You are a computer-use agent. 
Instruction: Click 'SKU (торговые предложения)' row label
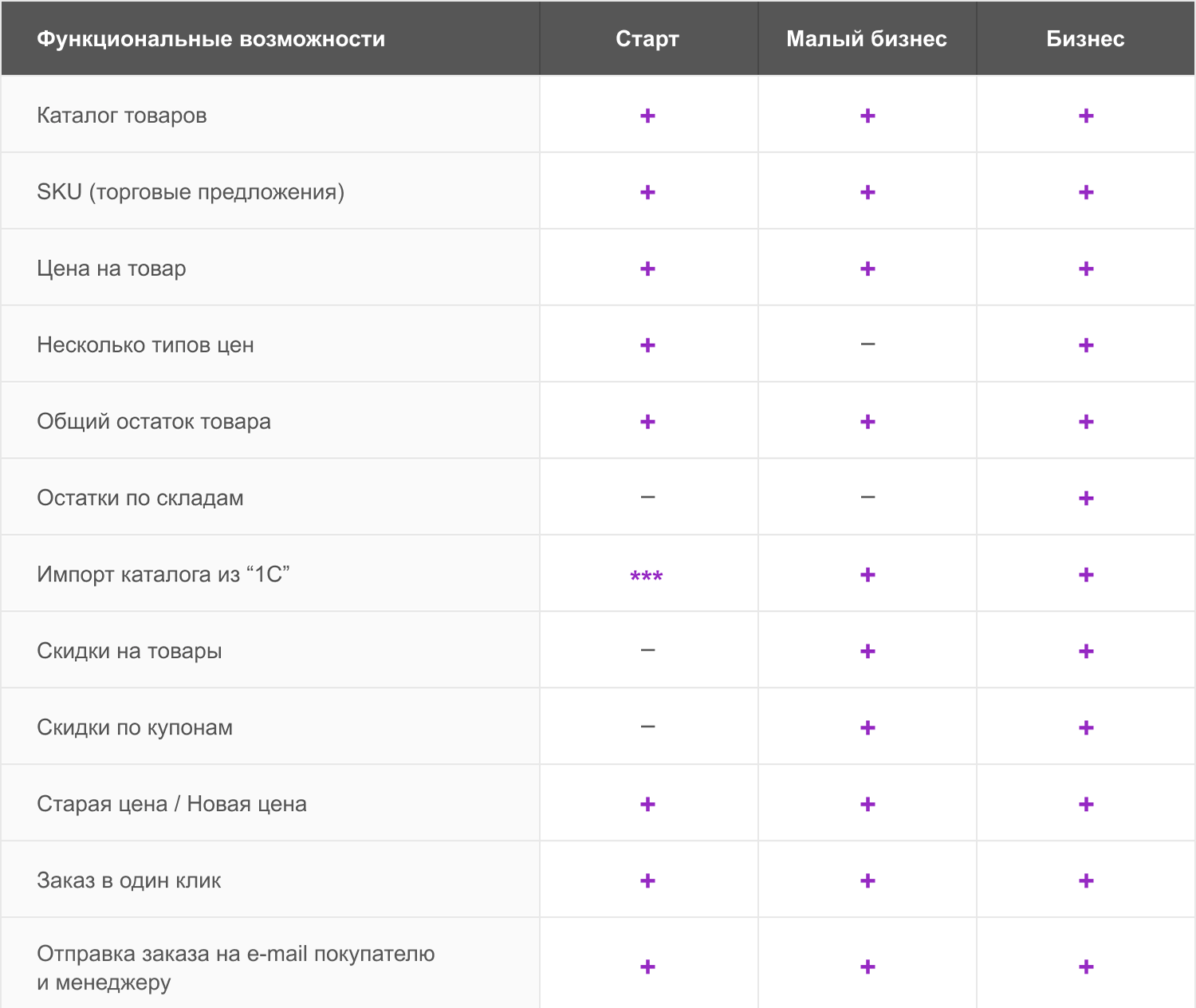(191, 192)
